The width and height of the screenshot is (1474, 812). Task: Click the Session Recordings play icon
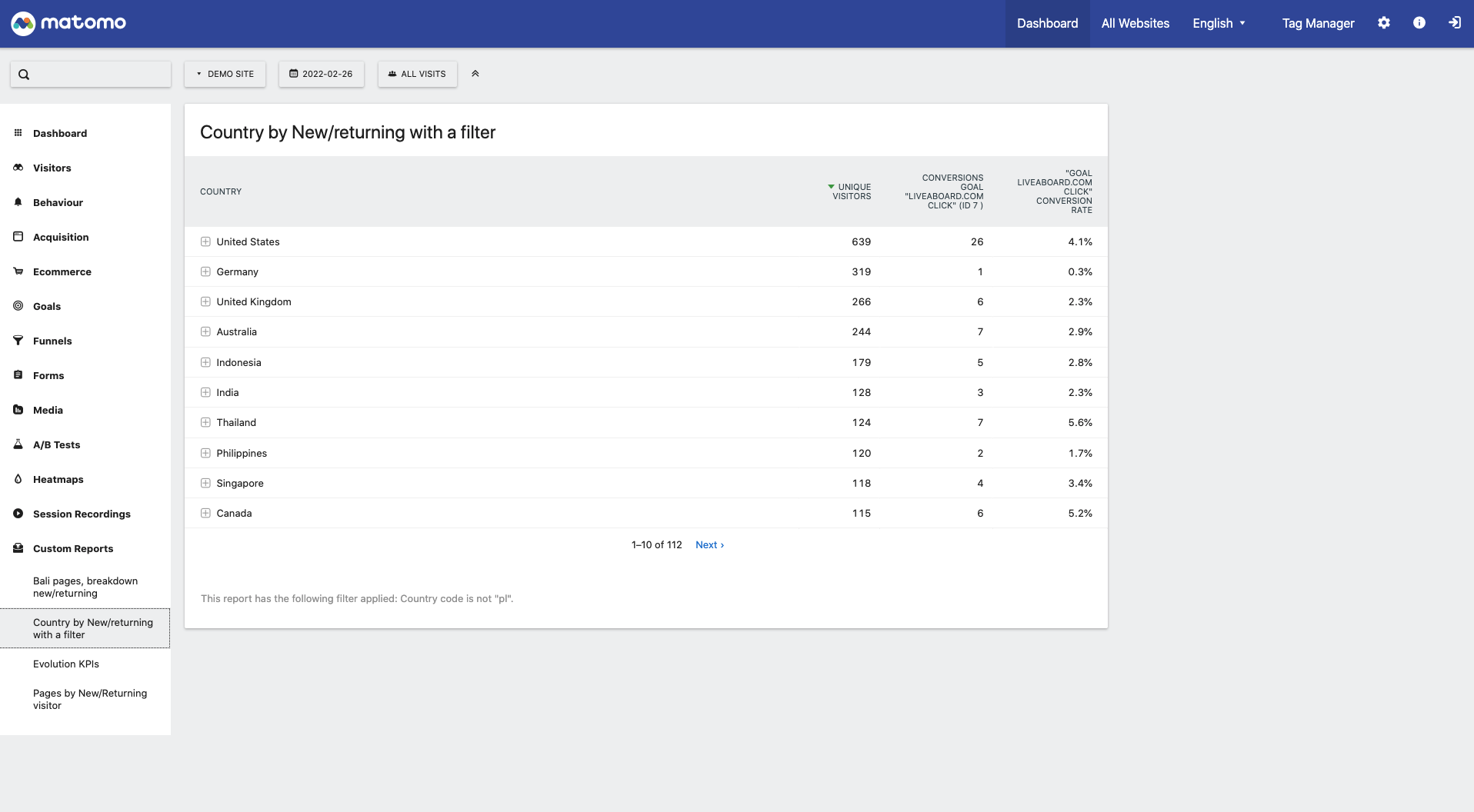tap(18, 514)
